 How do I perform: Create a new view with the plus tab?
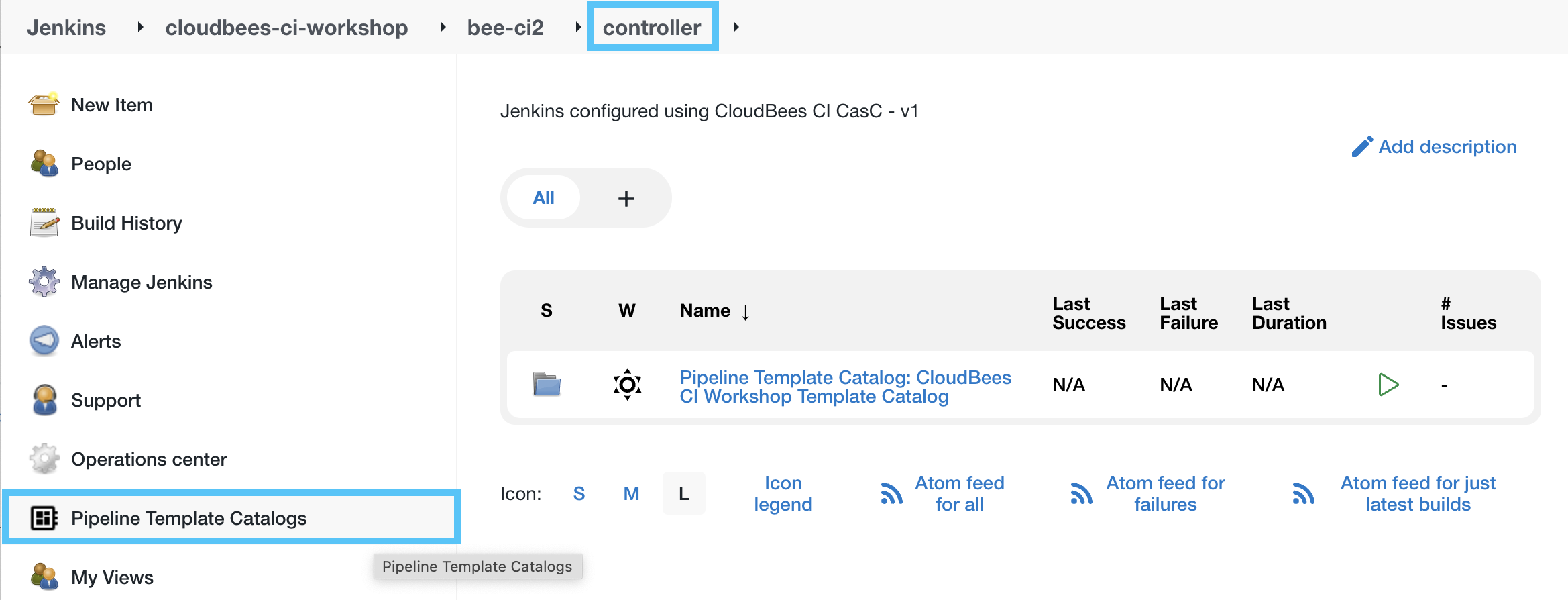tap(626, 197)
